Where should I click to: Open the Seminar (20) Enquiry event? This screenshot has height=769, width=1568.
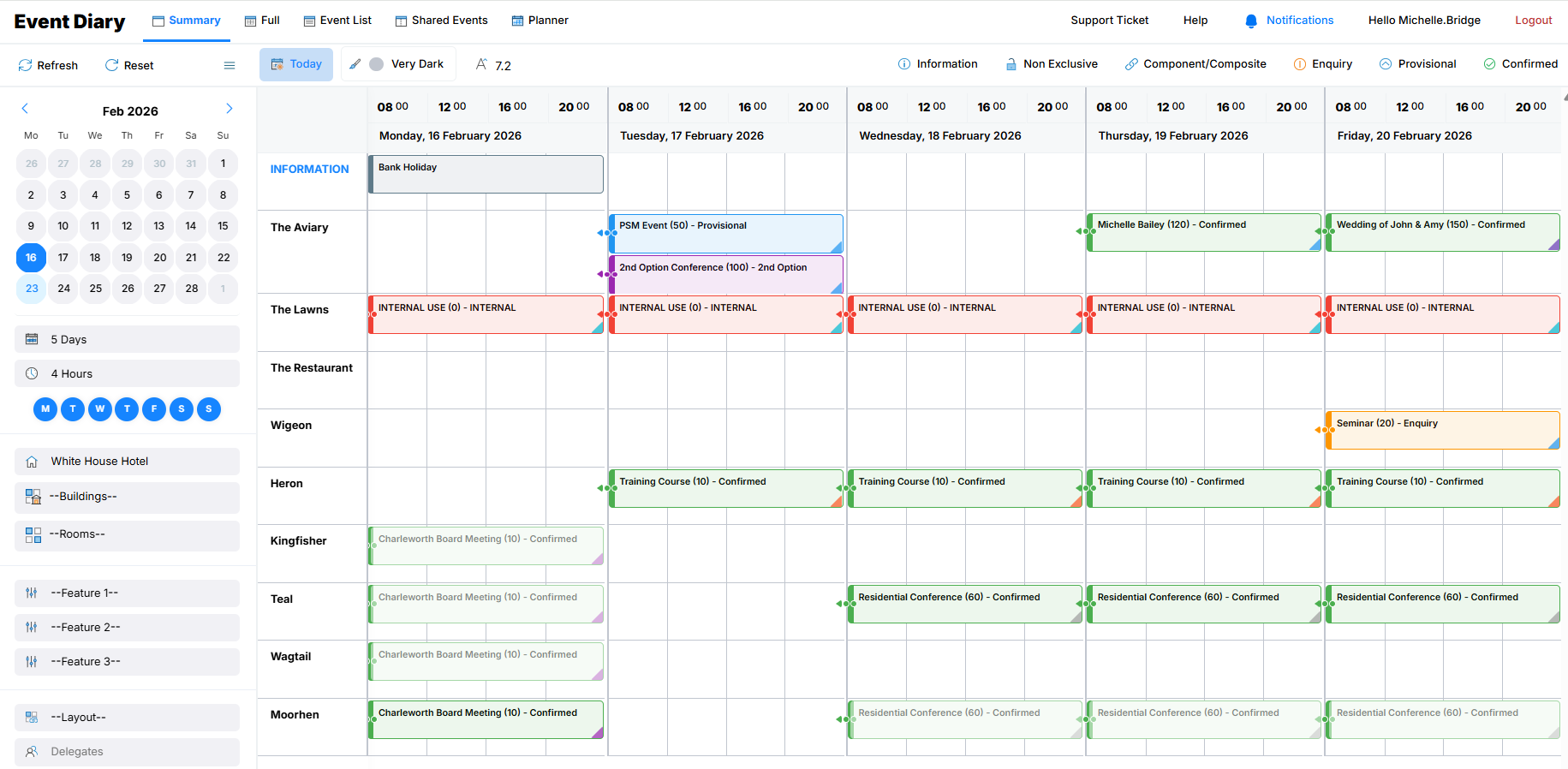pos(1442,430)
